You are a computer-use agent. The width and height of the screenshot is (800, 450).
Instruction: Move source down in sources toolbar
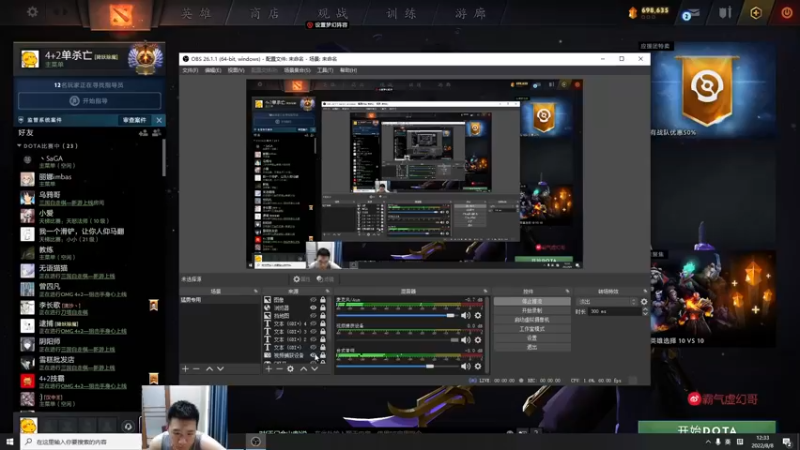pos(315,368)
